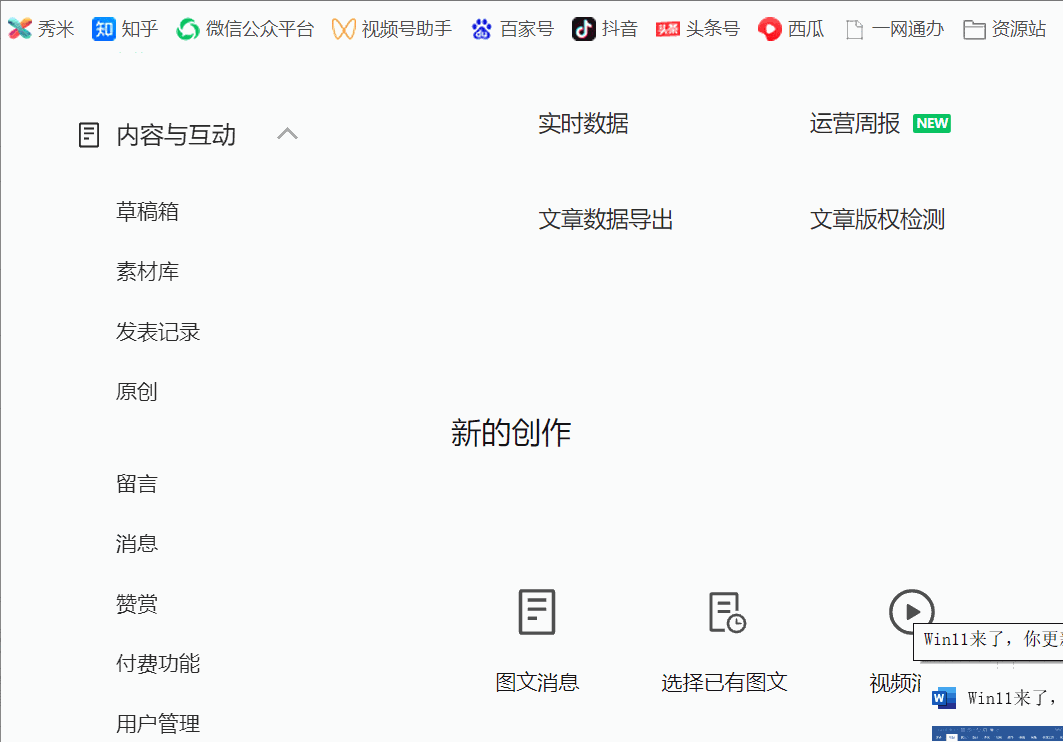Viewport: 1063px width, 742px height.
Task: Click the 图文消息 label
Action: pyautogui.click(x=537, y=682)
